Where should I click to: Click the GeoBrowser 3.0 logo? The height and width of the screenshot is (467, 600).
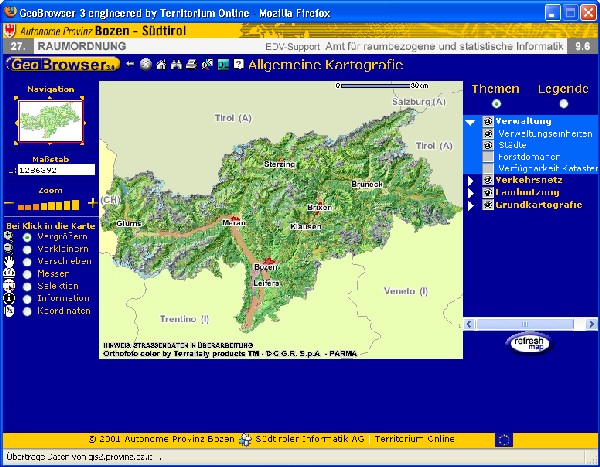63,64
